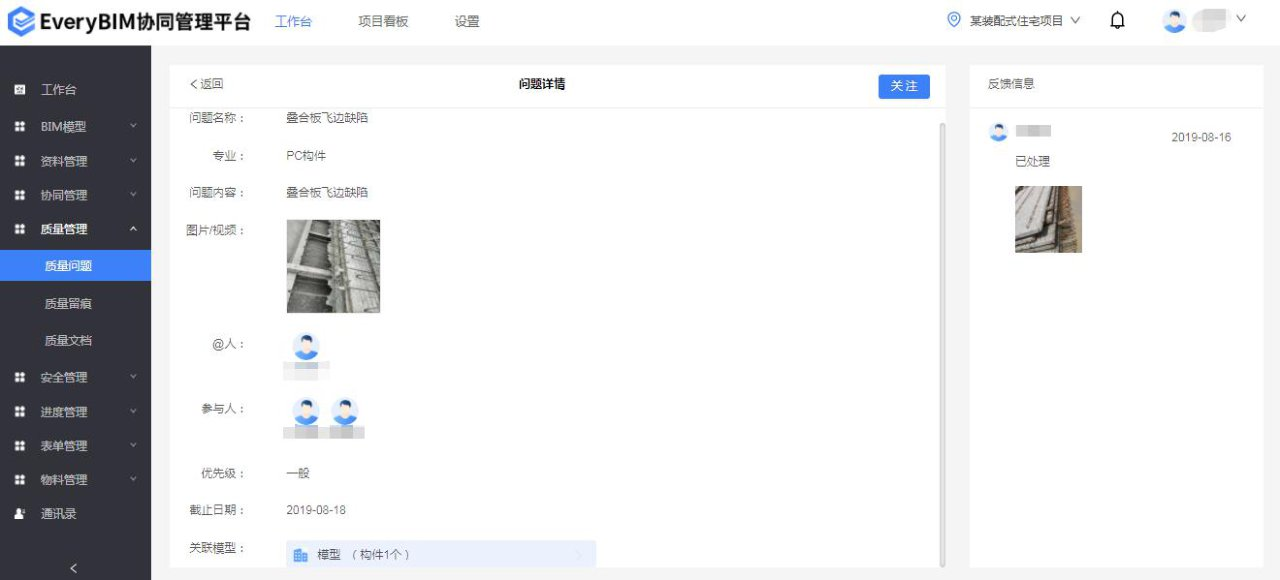Click the 协同管理 sidebar icon
Image resolution: width=1280 pixels, height=580 pixels.
[x=19, y=195]
